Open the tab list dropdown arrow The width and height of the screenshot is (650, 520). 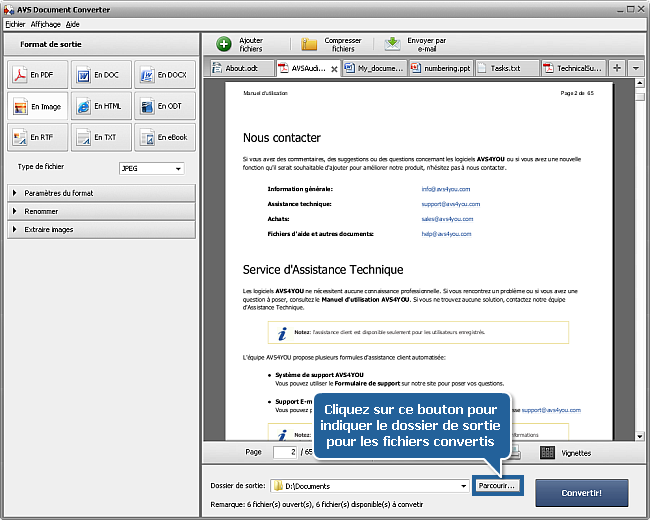[x=635, y=68]
